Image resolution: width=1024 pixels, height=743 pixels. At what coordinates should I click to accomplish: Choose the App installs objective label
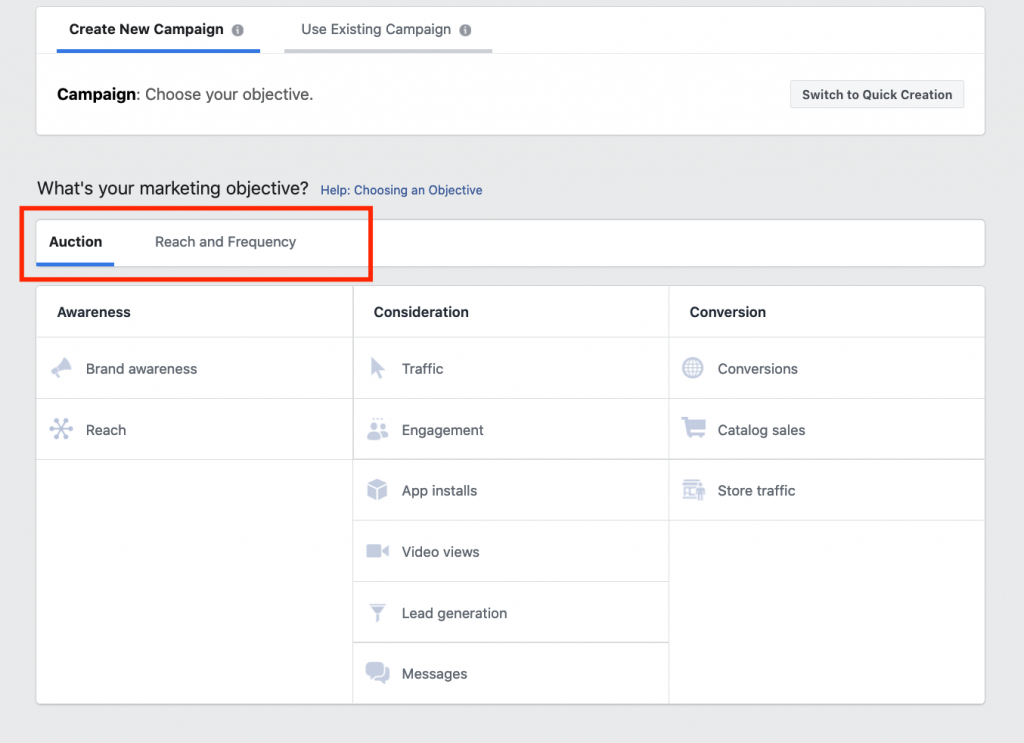click(x=439, y=491)
